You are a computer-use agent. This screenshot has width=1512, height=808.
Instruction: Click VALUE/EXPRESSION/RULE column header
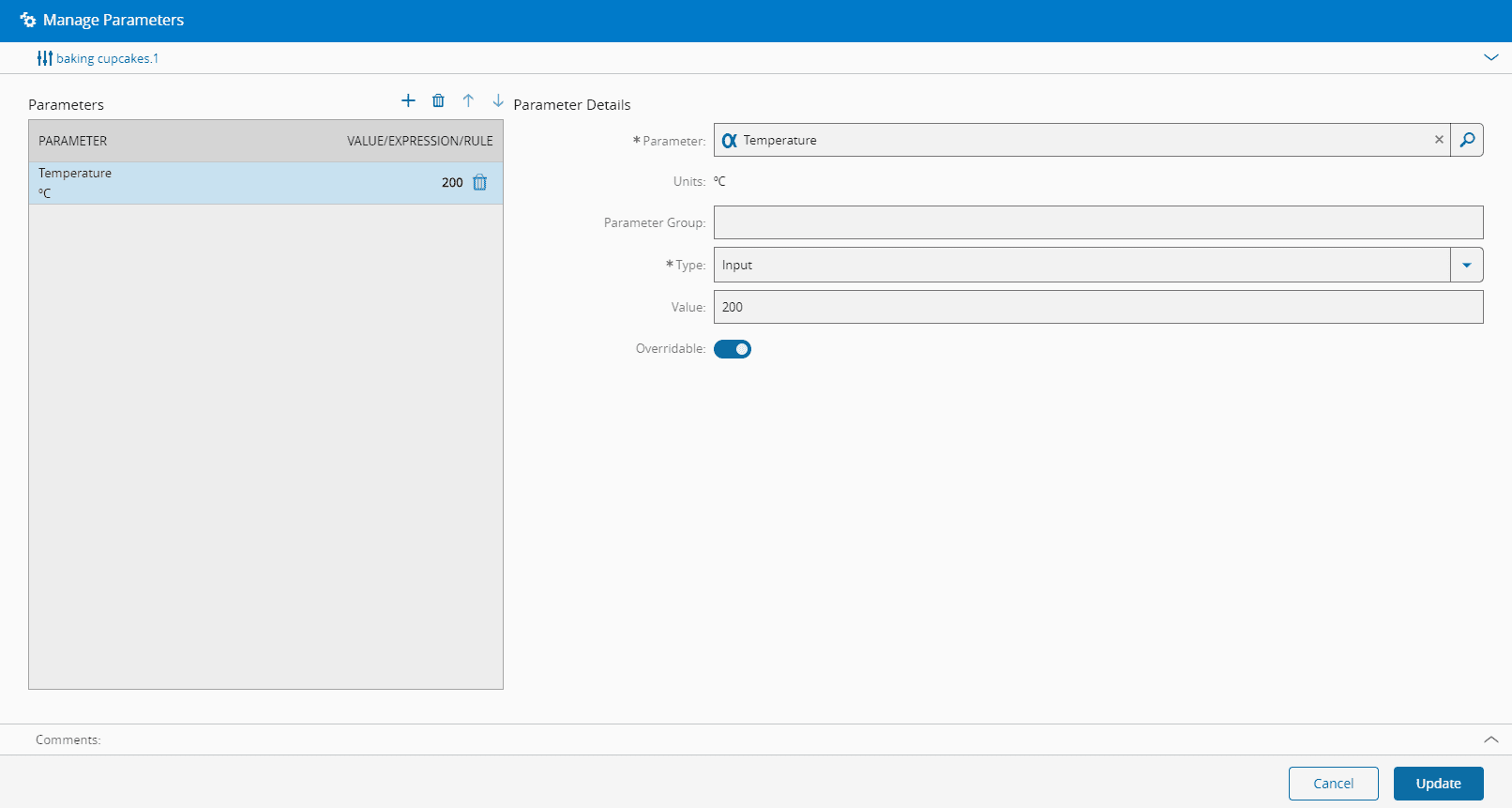(x=419, y=141)
